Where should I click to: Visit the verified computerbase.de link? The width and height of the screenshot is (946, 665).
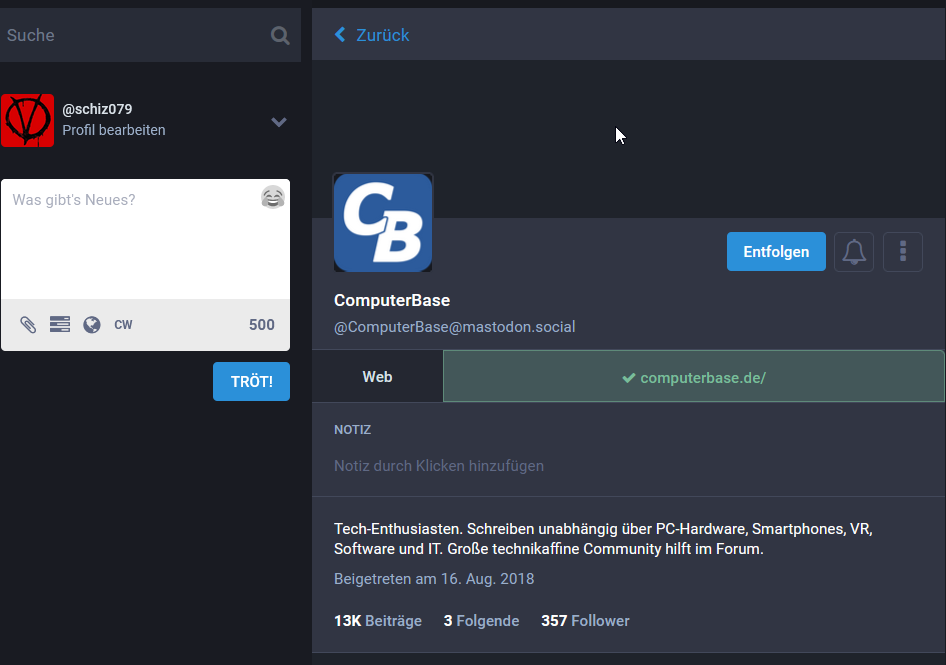pyautogui.click(x=693, y=377)
